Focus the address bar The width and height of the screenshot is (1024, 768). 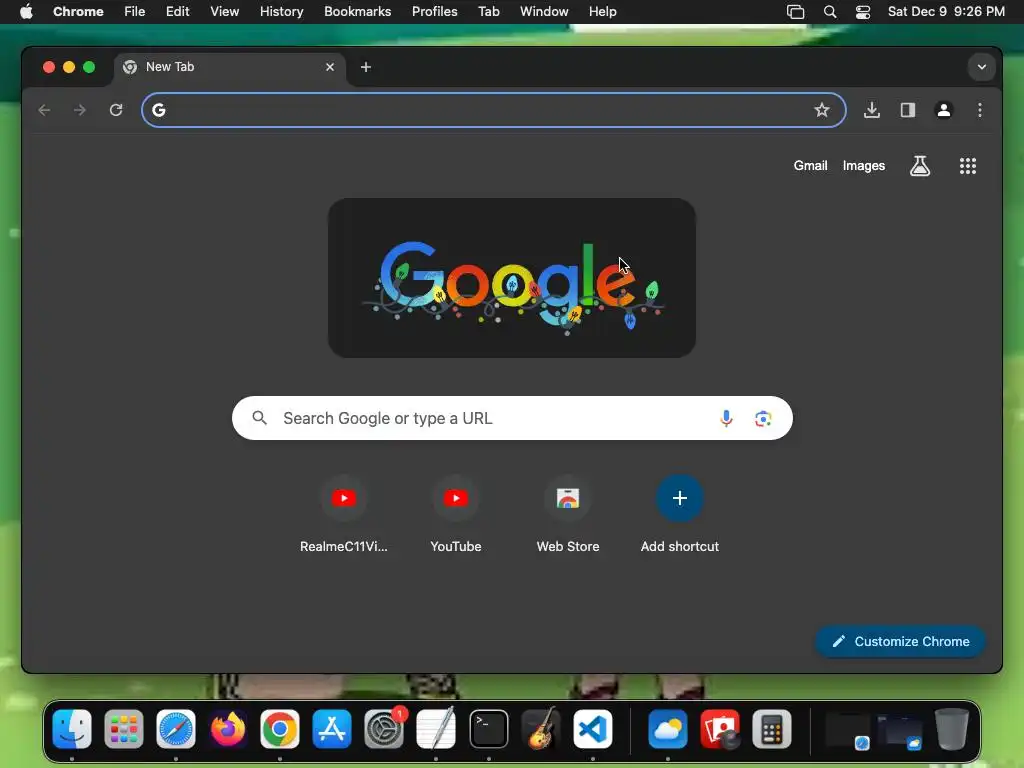[x=494, y=110]
